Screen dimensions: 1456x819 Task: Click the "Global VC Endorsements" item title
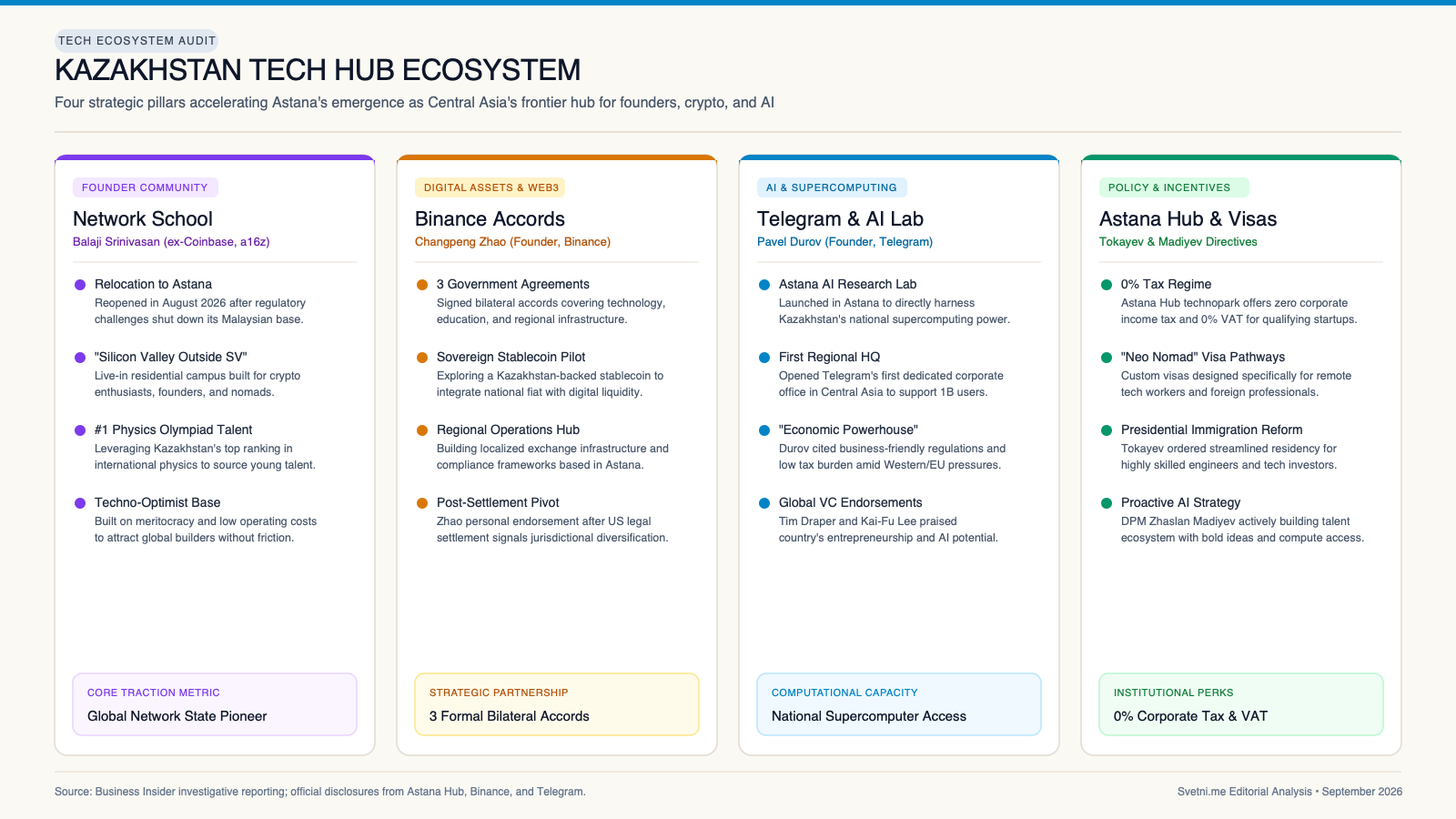(x=850, y=503)
